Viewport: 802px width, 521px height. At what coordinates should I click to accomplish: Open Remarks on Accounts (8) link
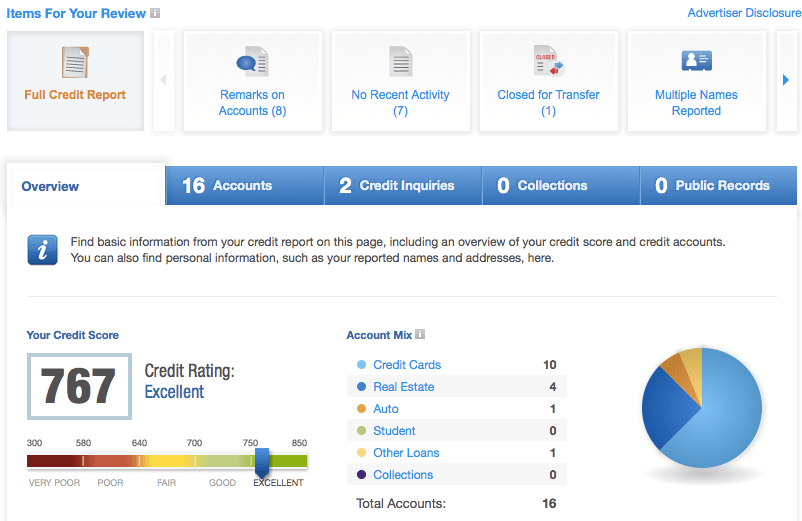click(x=252, y=103)
